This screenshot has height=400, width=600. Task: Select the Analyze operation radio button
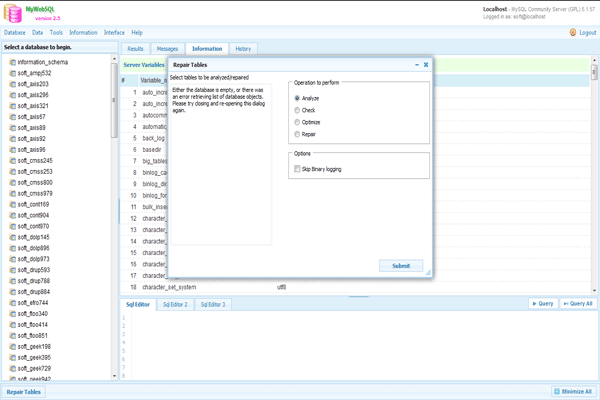point(298,98)
